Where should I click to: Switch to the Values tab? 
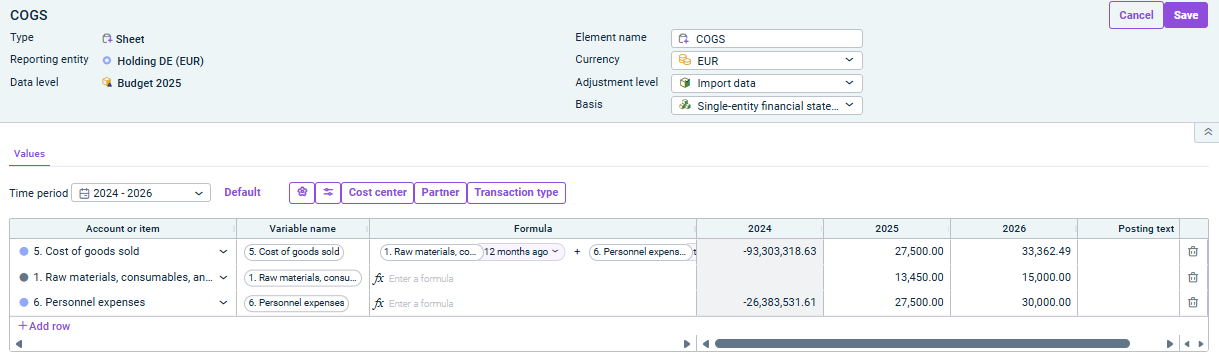pyautogui.click(x=29, y=154)
